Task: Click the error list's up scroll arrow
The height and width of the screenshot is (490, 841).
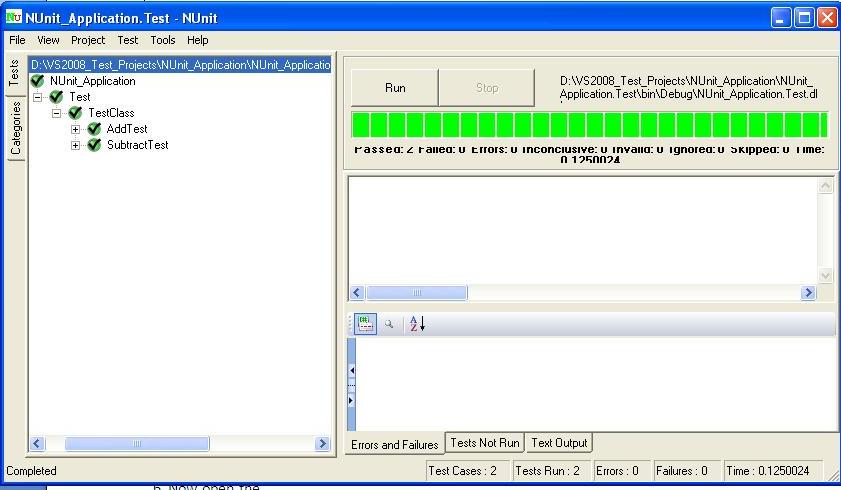Action: [x=826, y=186]
